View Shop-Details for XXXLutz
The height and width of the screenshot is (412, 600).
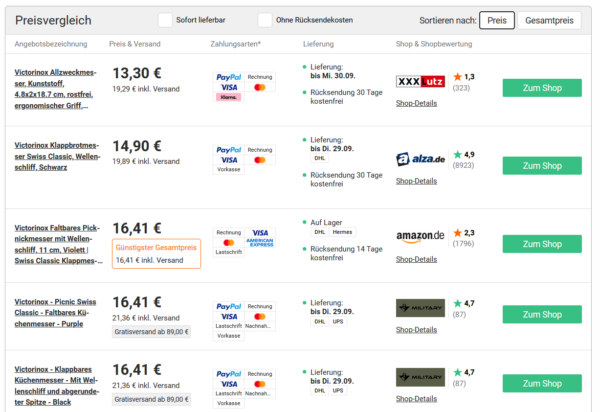click(x=416, y=103)
